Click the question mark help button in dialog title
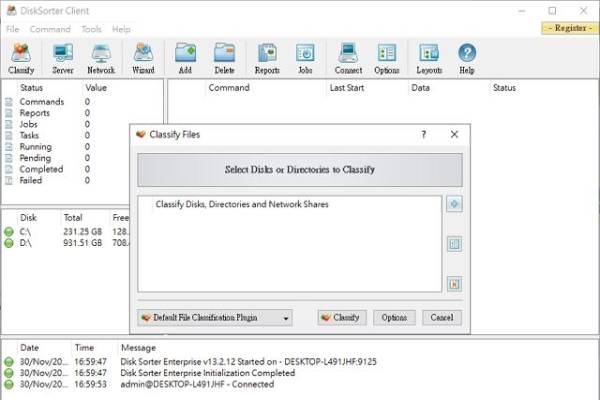 click(x=424, y=134)
